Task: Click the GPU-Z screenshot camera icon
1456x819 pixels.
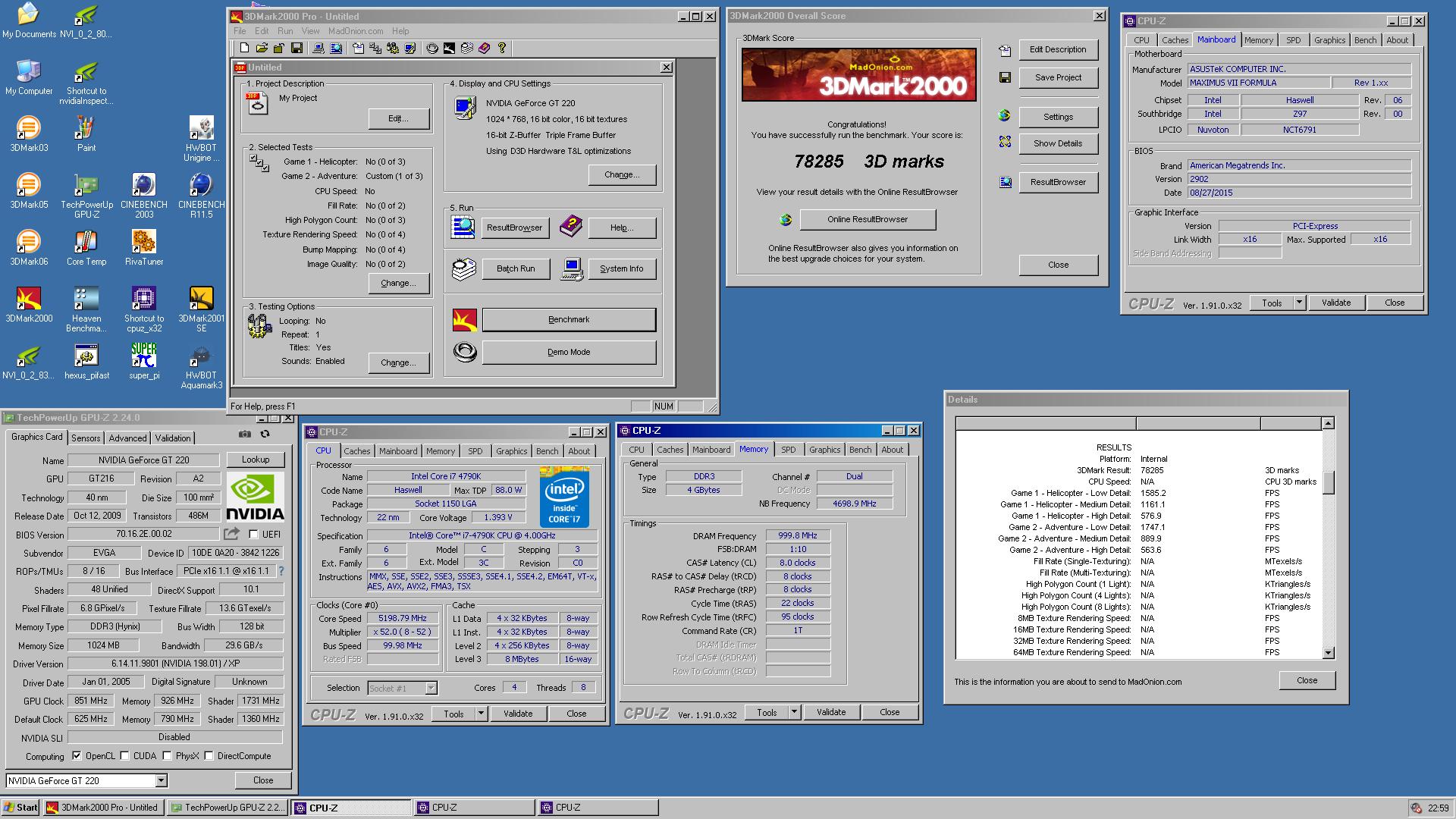Action: (244, 434)
